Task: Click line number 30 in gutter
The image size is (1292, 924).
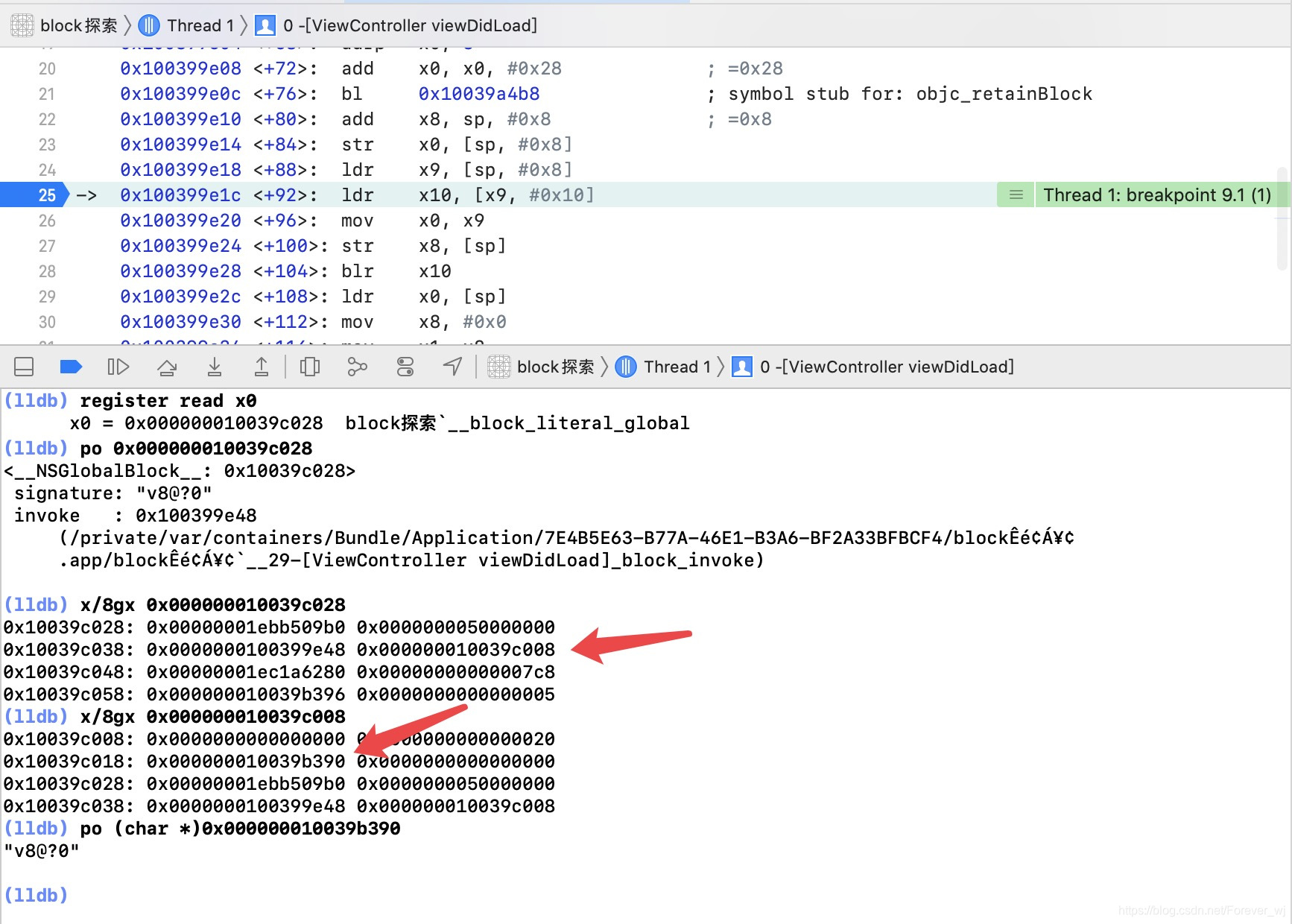Action: coord(47,322)
